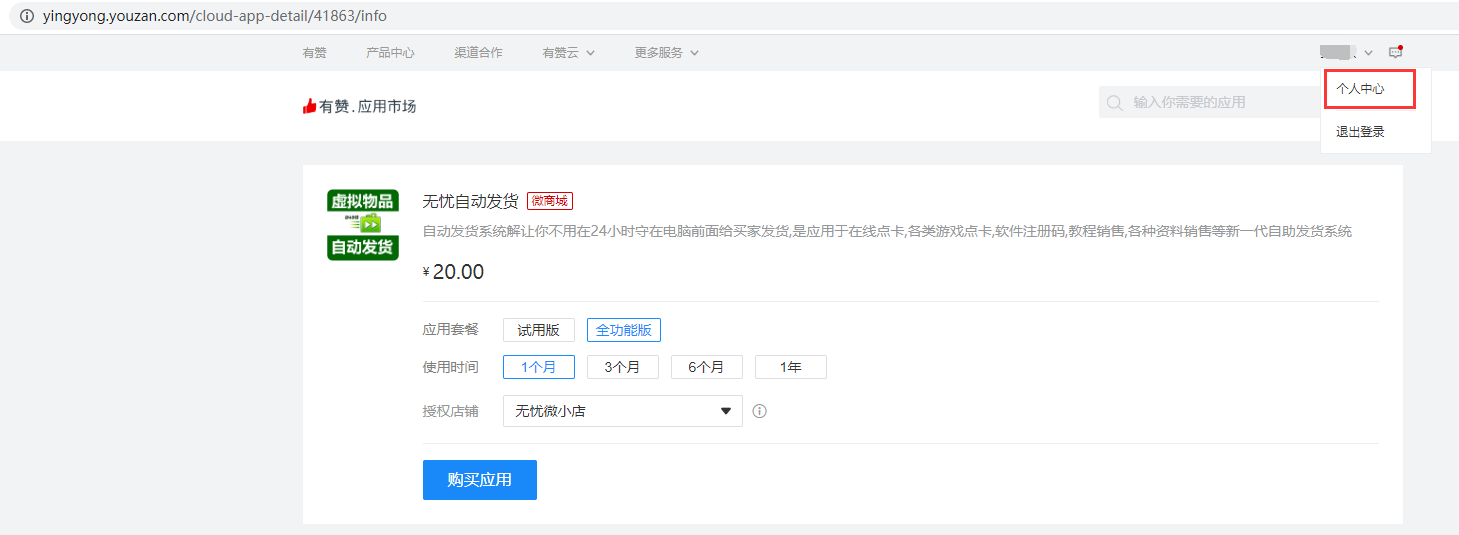Viewport: 1459px width, 535px height.
Task: Choose 退出登录 from account menu
Action: [x=1360, y=132]
